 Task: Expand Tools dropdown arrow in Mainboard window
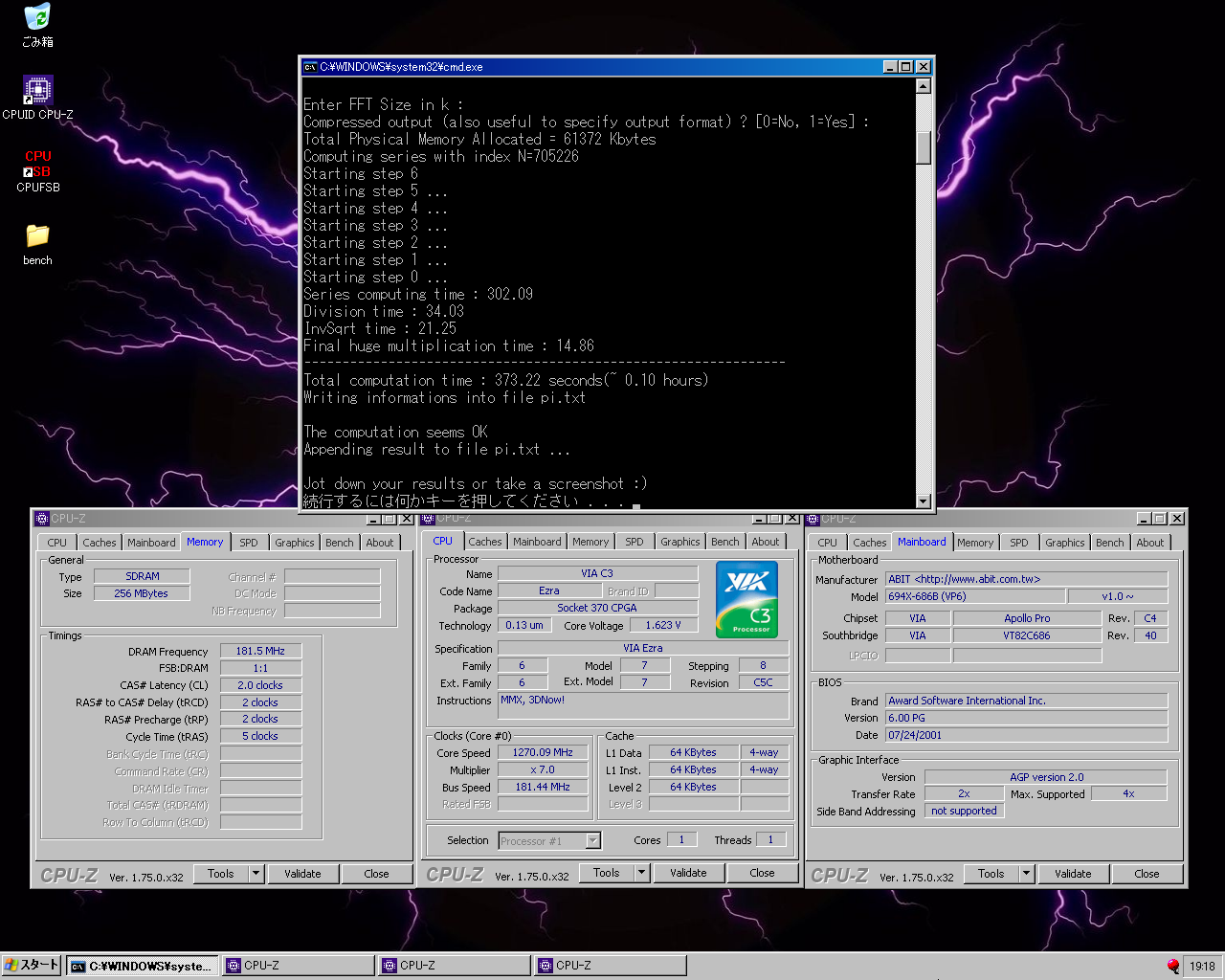tap(1026, 874)
